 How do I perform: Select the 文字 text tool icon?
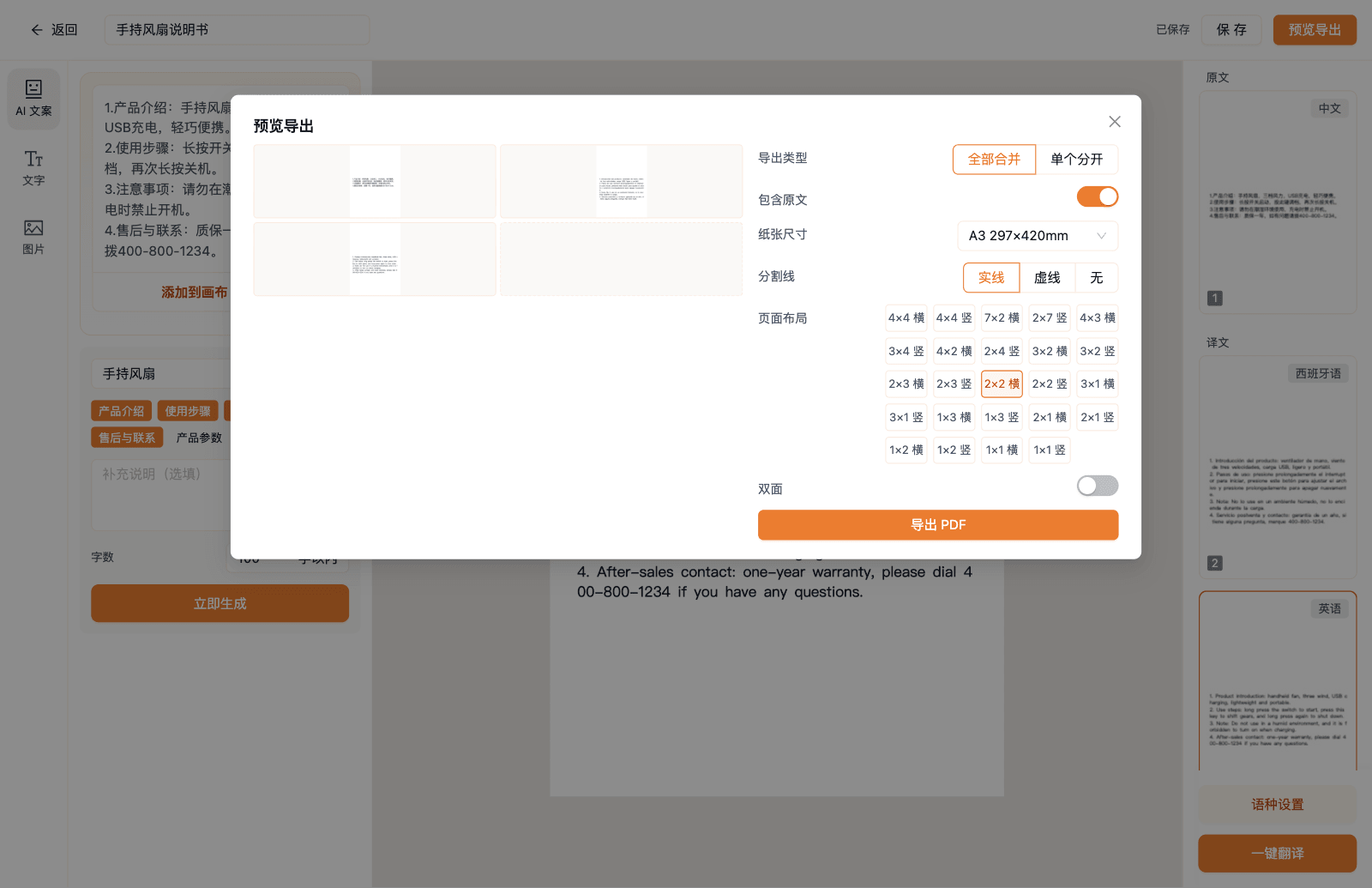[x=33, y=168]
